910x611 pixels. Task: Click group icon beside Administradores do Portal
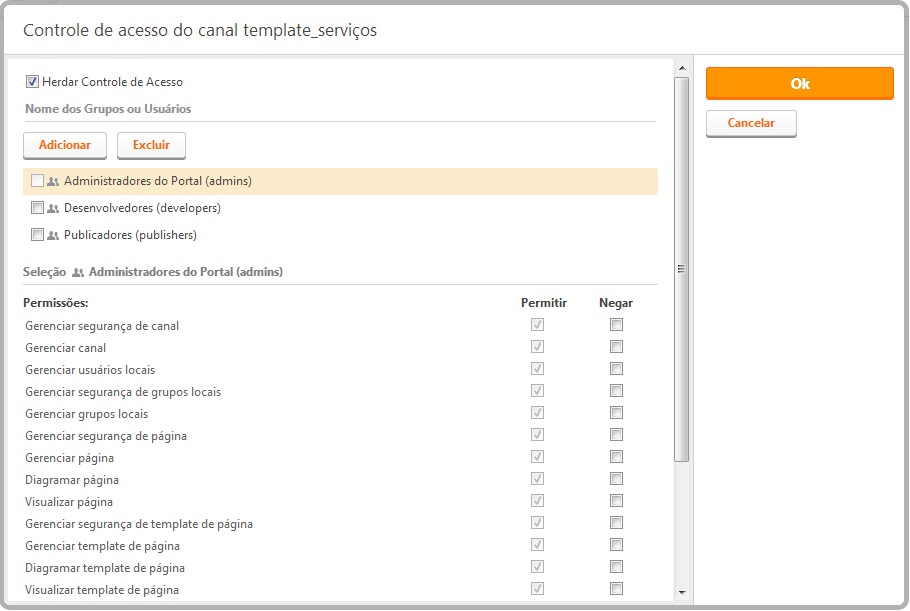[x=53, y=182]
